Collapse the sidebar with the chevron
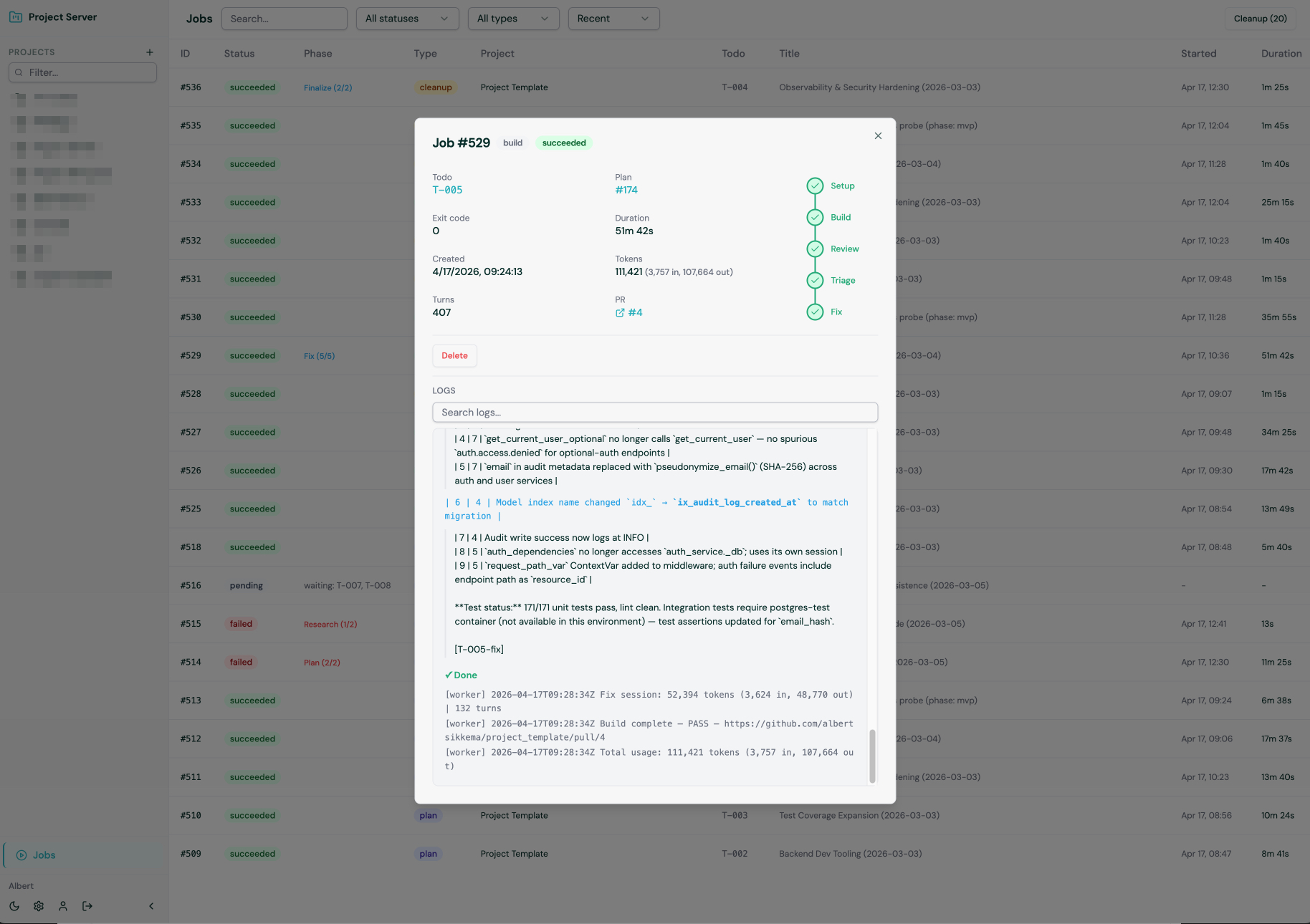The height and width of the screenshot is (924, 1310). click(151, 905)
